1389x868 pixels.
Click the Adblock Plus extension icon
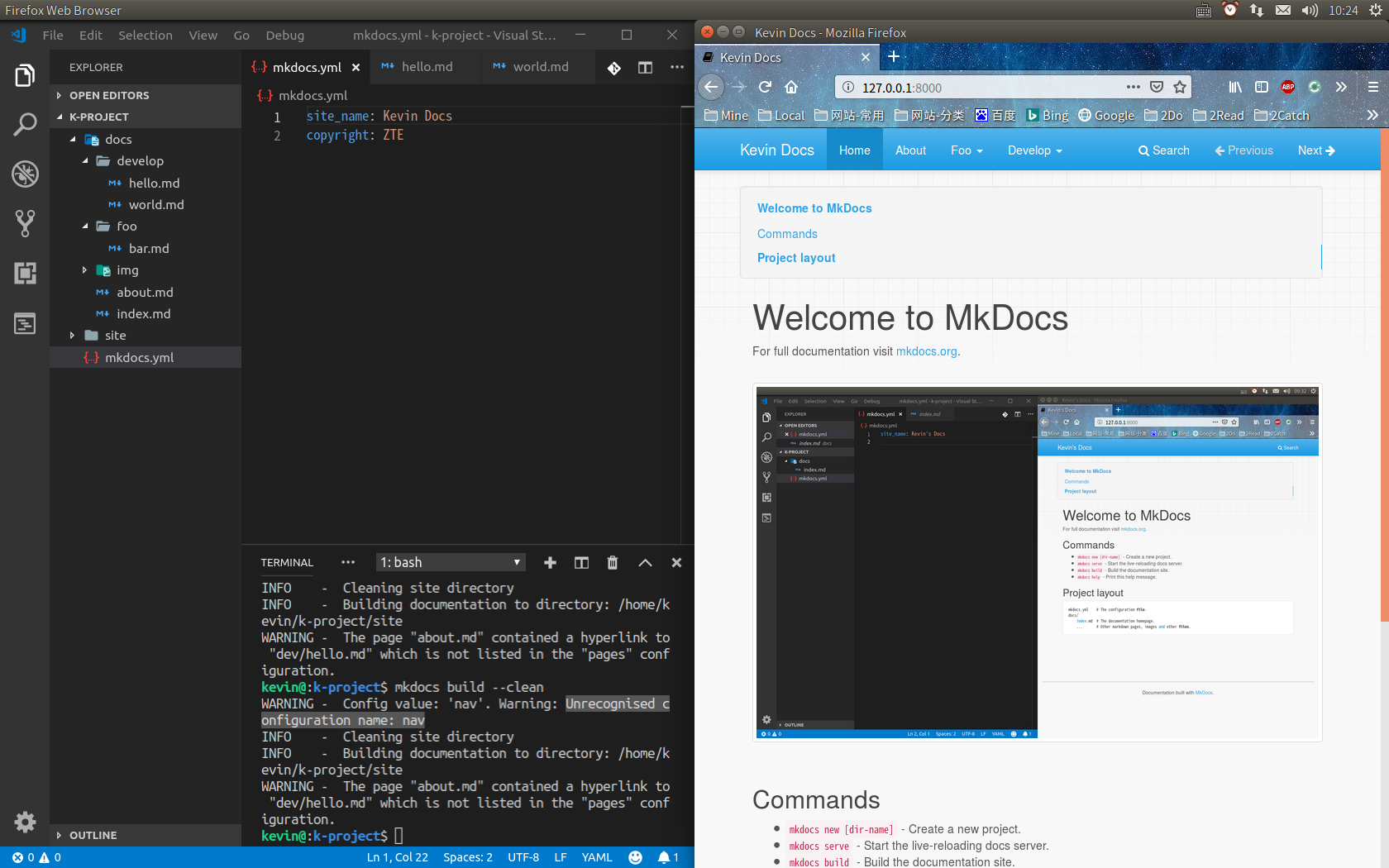1288,87
